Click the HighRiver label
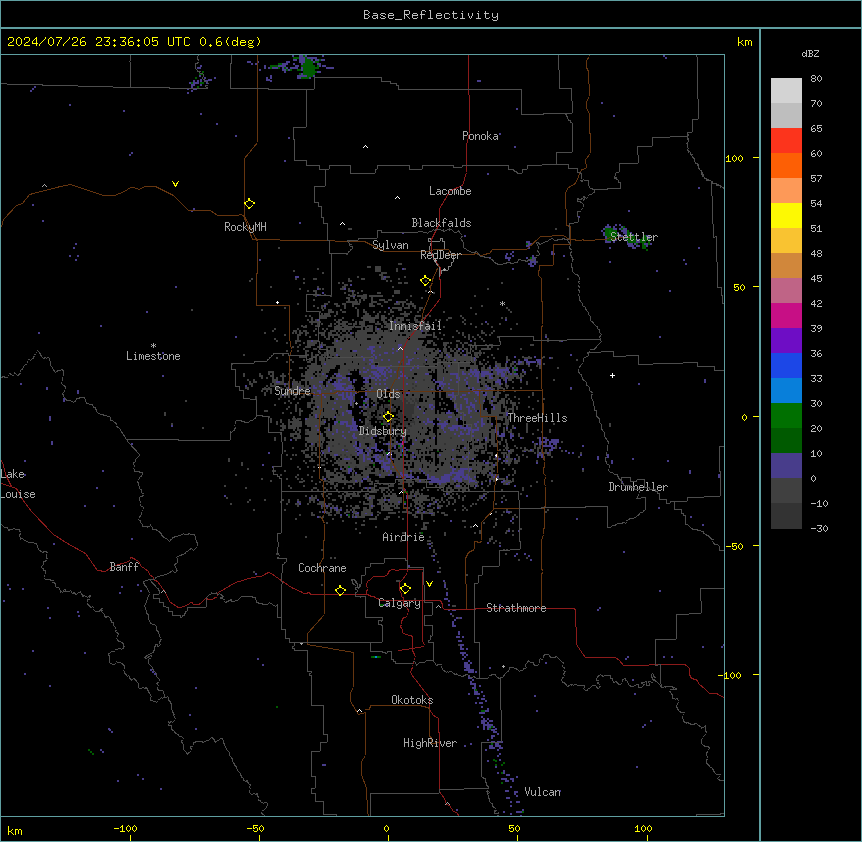The height and width of the screenshot is (842, 862). (430, 743)
